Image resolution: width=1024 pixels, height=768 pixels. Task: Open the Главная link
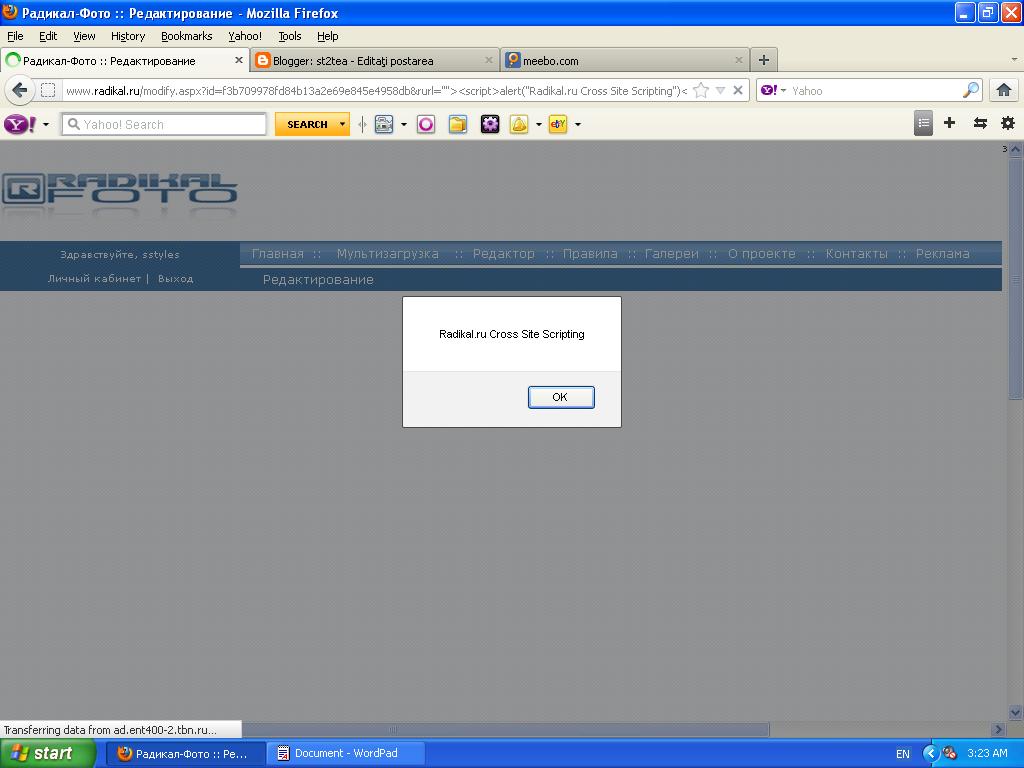coord(278,253)
